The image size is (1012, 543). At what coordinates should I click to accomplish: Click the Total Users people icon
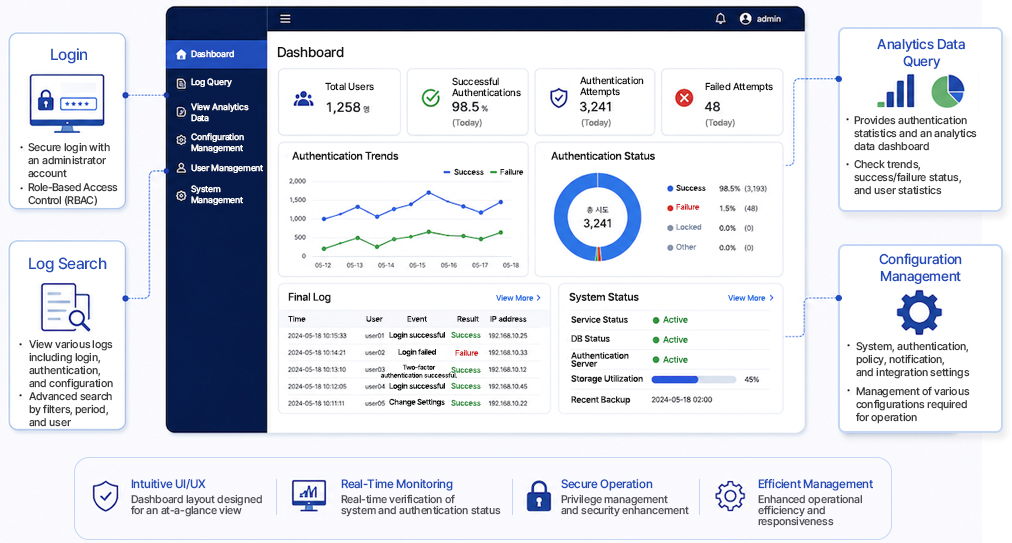click(303, 99)
